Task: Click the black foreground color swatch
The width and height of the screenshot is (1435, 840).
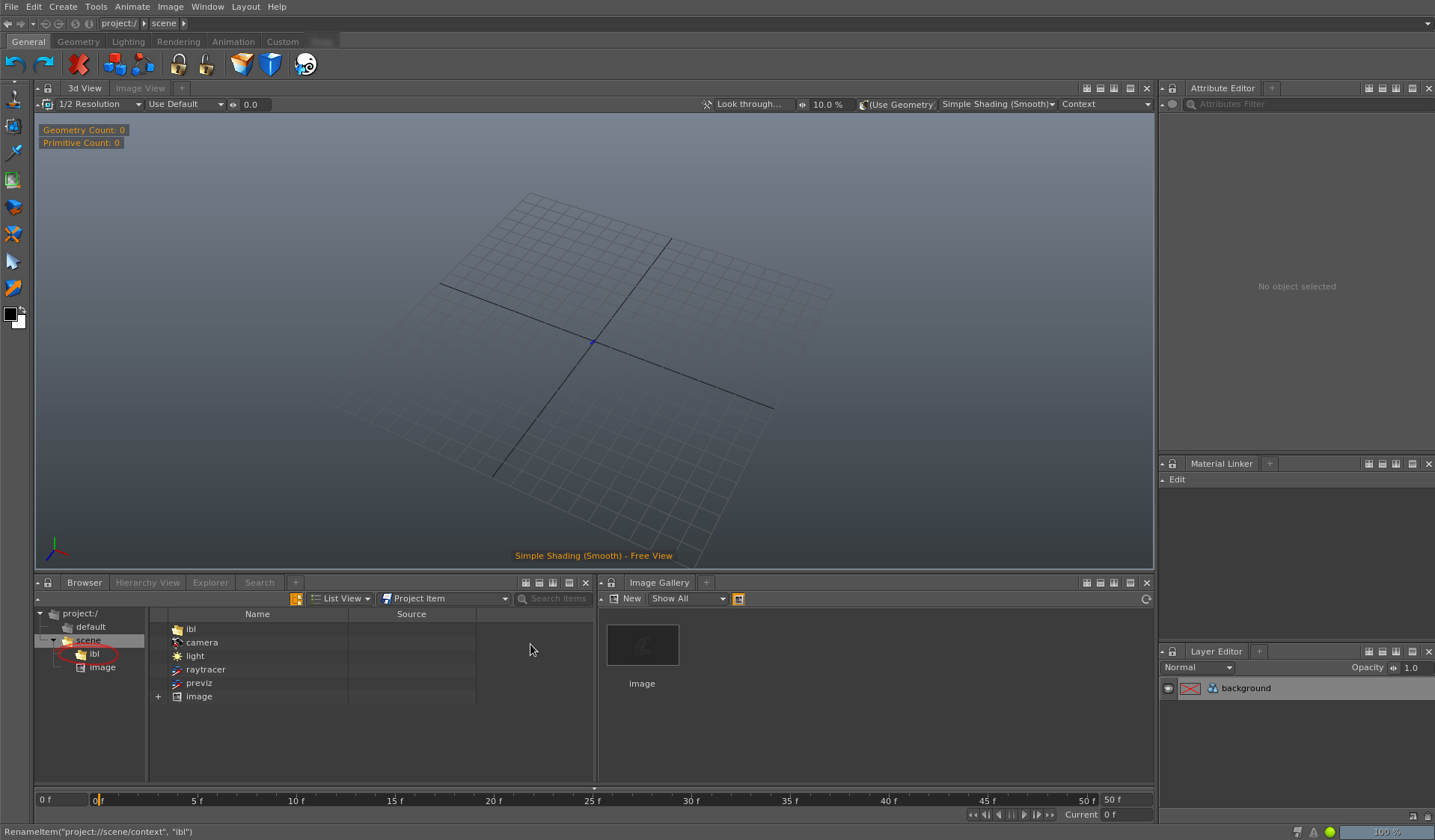Action: [10, 314]
